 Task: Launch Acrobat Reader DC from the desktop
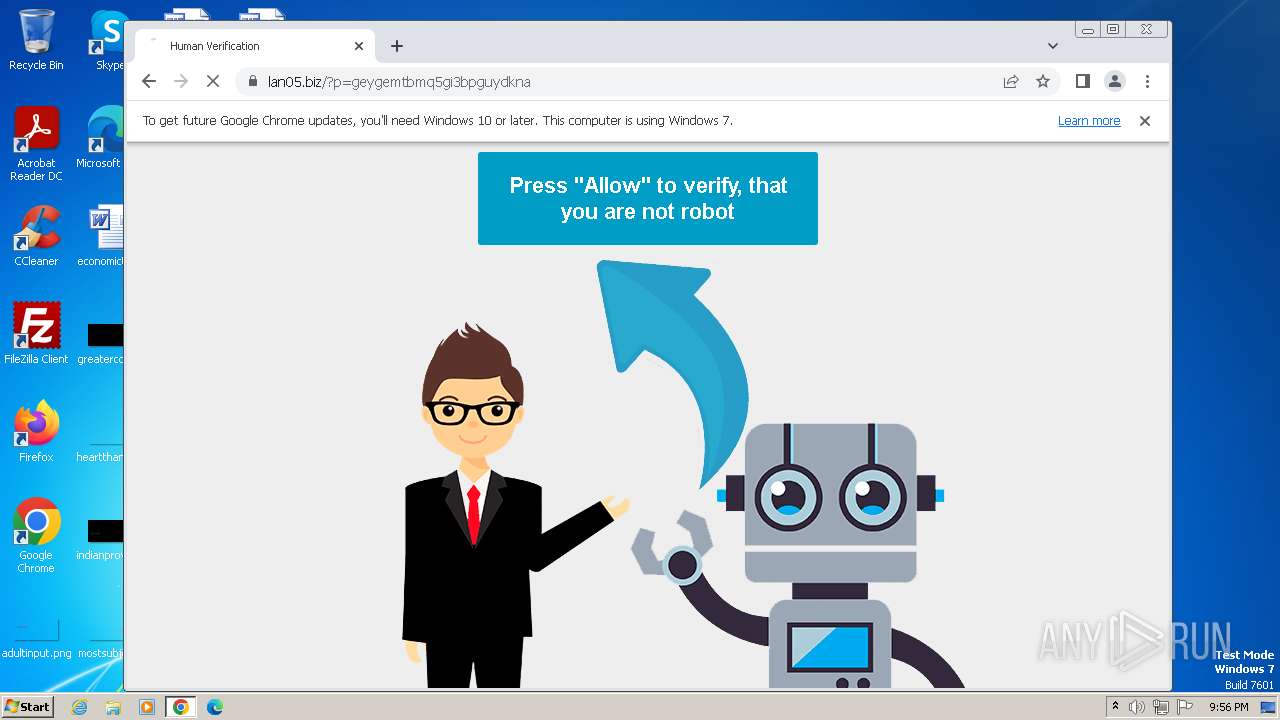pos(36,144)
